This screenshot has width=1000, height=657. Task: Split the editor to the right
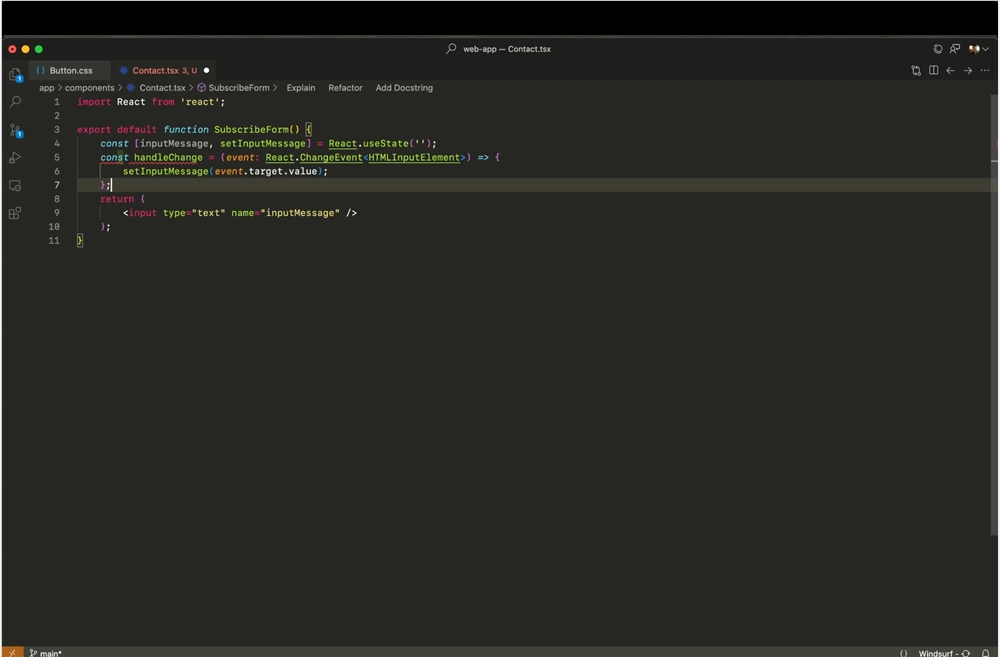point(933,71)
